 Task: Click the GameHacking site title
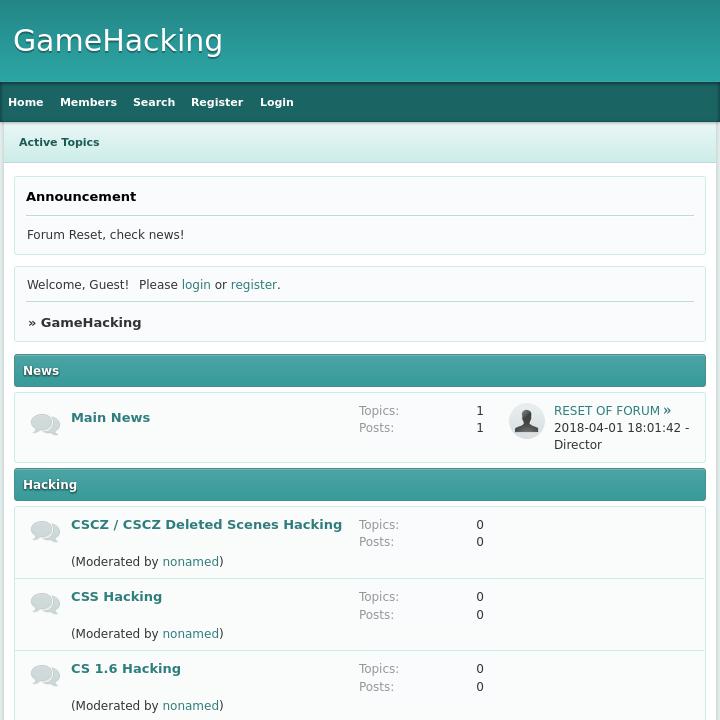point(118,41)
